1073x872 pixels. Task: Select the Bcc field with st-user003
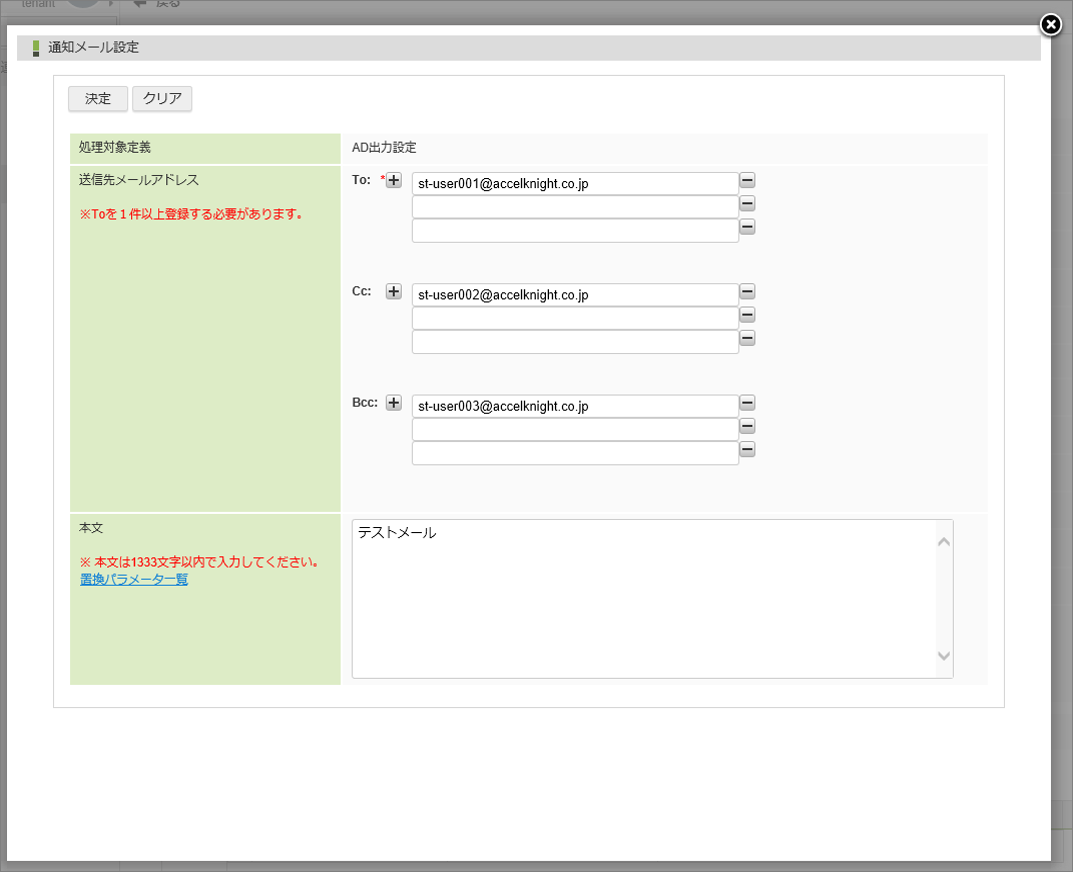[x=575, y=406]
